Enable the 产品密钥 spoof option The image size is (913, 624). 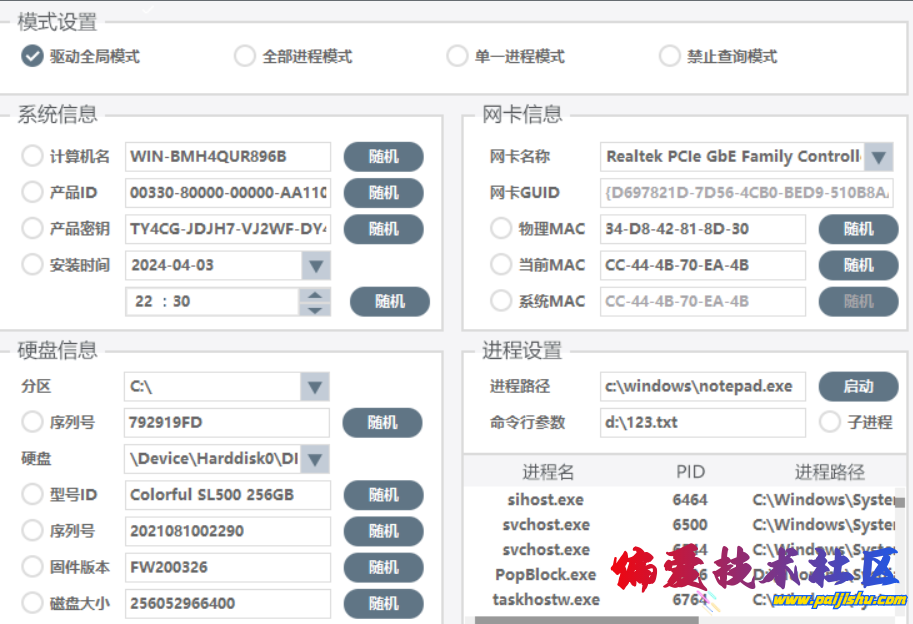coord(31,229)
